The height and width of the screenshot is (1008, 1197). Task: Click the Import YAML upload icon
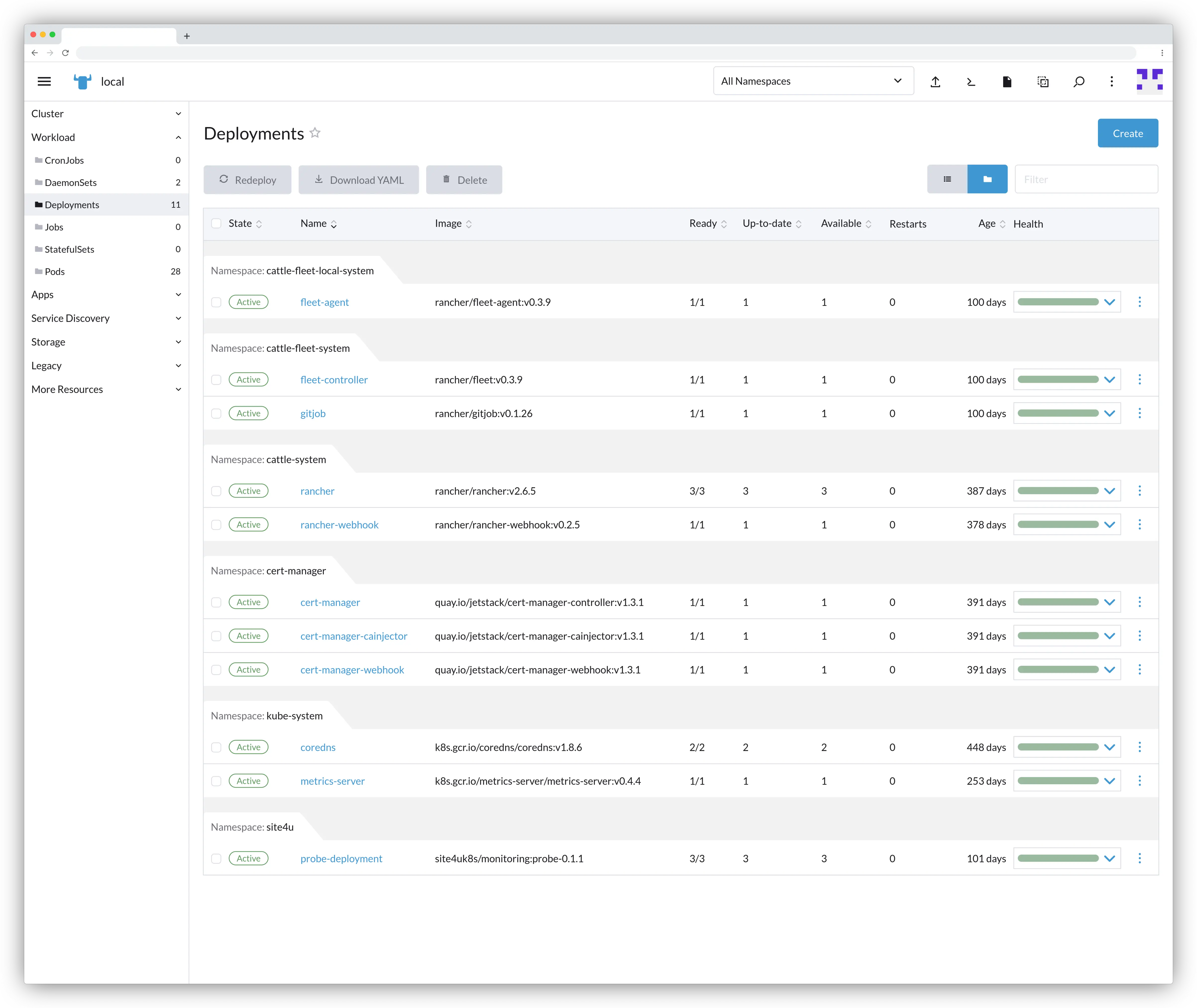coord(935,82)
